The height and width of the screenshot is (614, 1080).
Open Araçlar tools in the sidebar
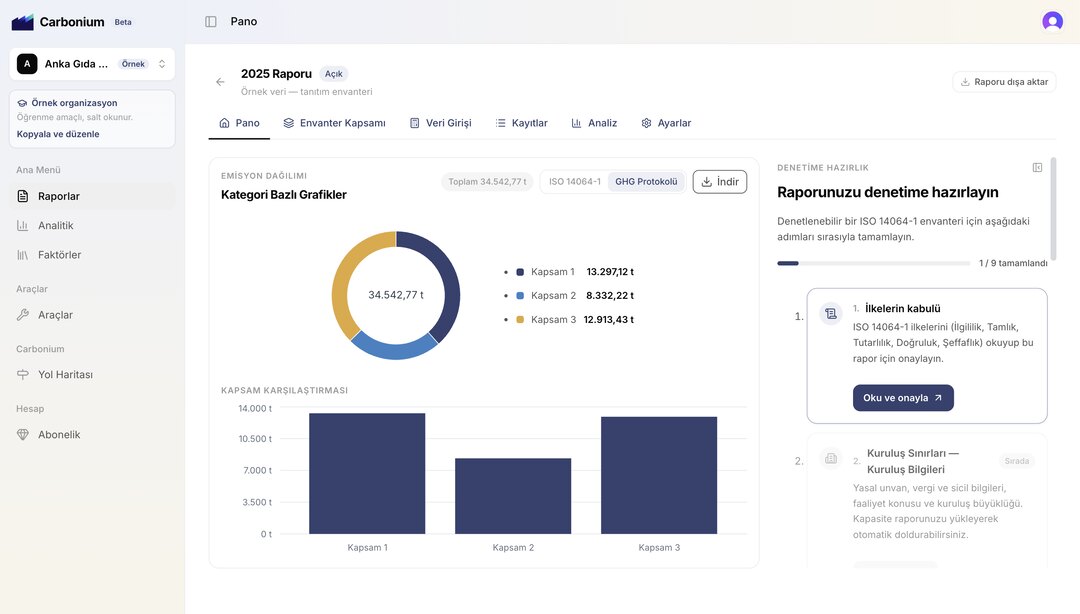[92, 315]
